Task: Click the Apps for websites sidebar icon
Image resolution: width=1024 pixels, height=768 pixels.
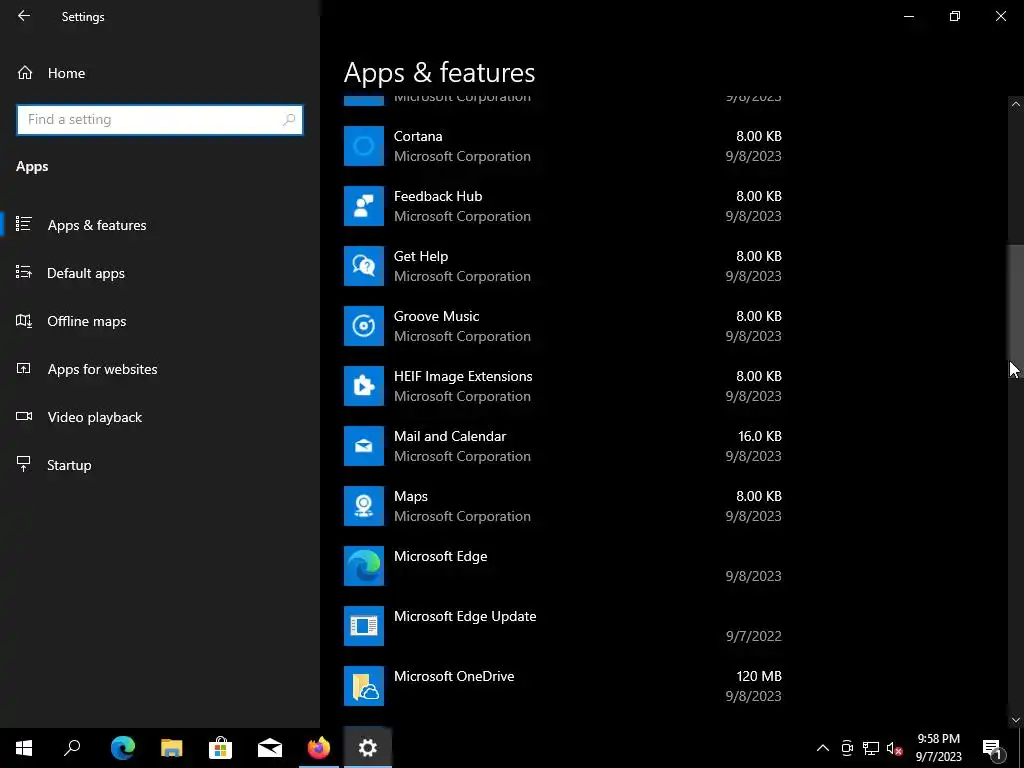Action: click(x=24, y=368)
